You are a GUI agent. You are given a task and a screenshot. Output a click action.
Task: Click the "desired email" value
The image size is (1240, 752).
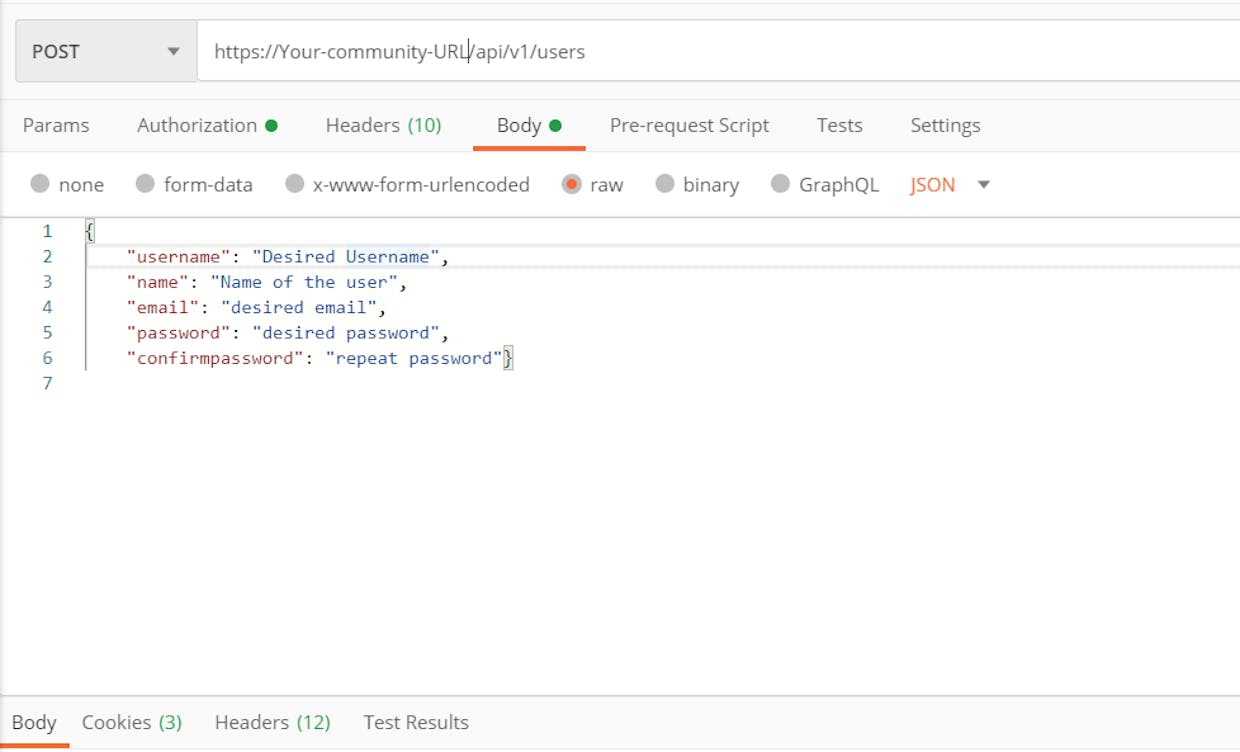click(x=299, y=307)
